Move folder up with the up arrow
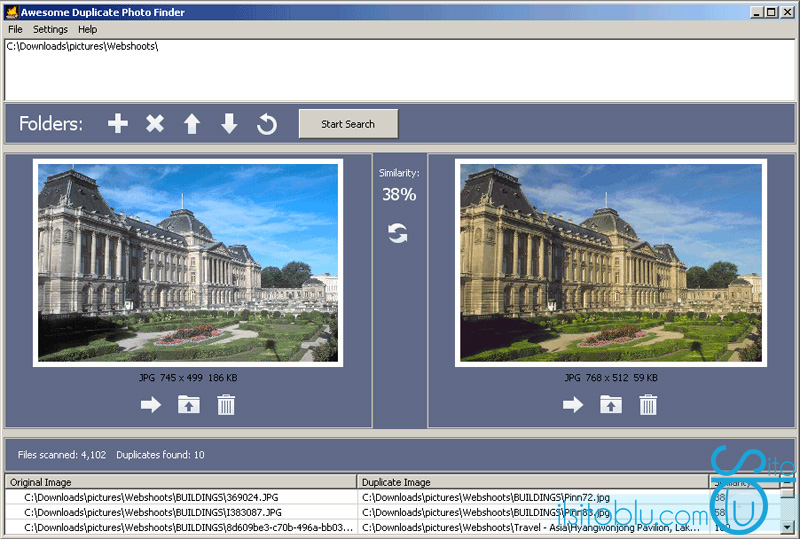The image size is (800, 539). pos(192,124)
